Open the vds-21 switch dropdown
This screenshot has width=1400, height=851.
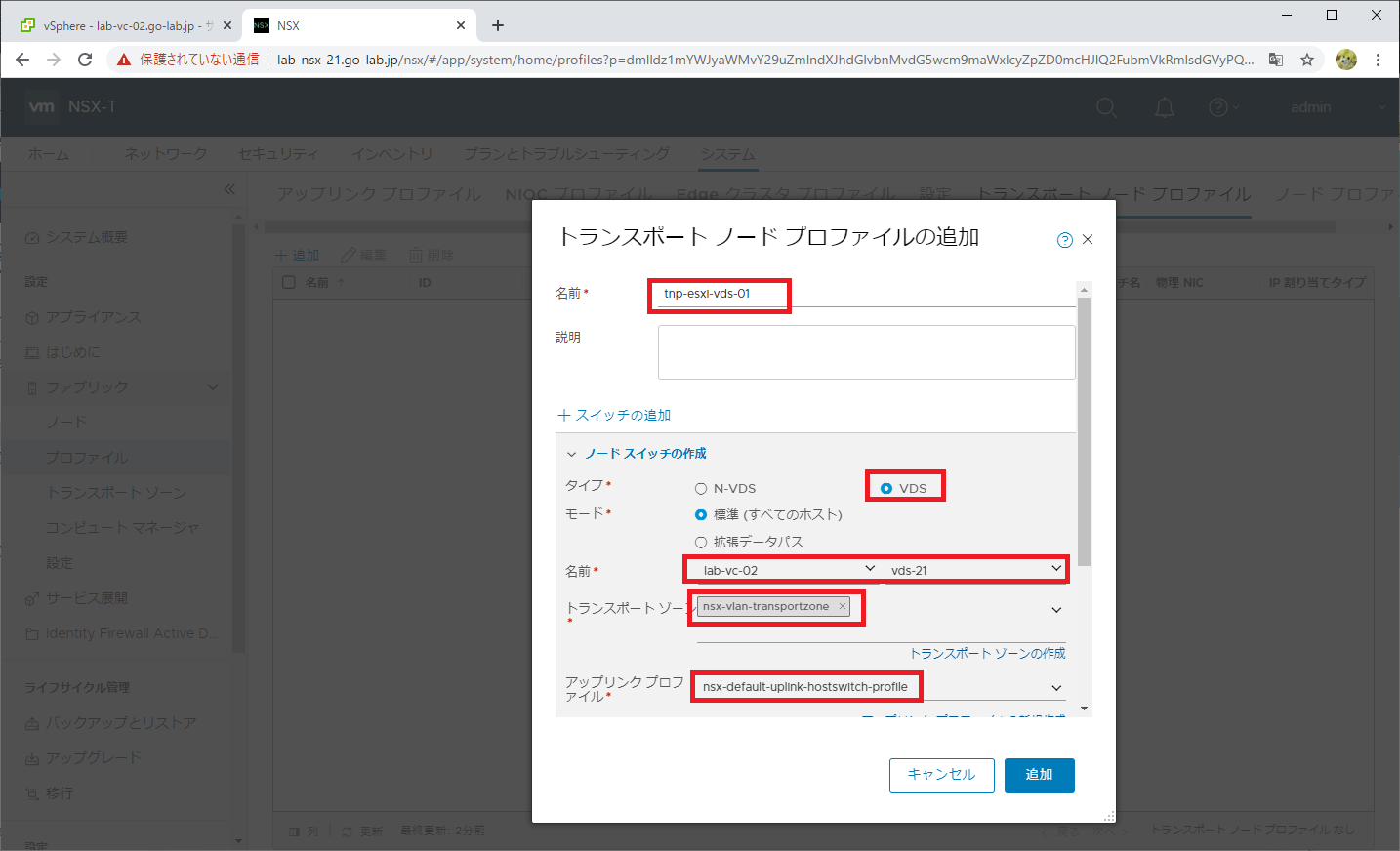click(x=975, y=570)
